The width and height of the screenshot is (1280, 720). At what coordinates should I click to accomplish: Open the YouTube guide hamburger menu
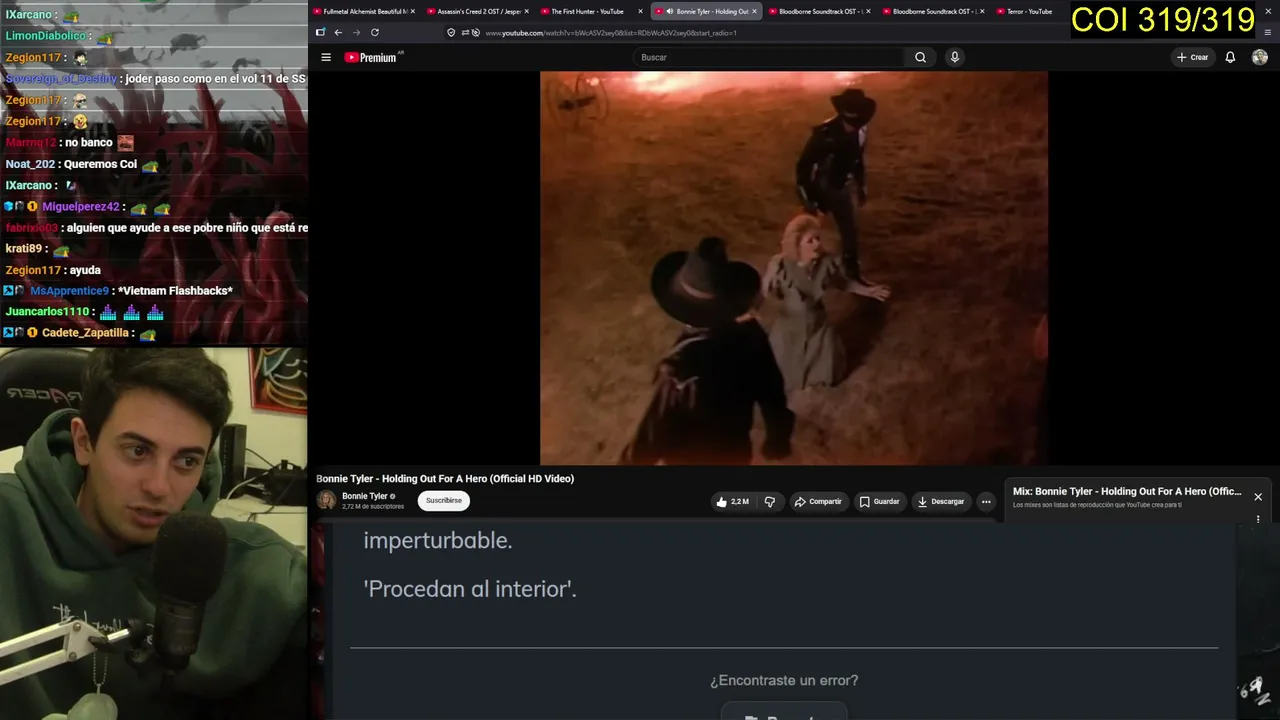(x=326, y=57)
